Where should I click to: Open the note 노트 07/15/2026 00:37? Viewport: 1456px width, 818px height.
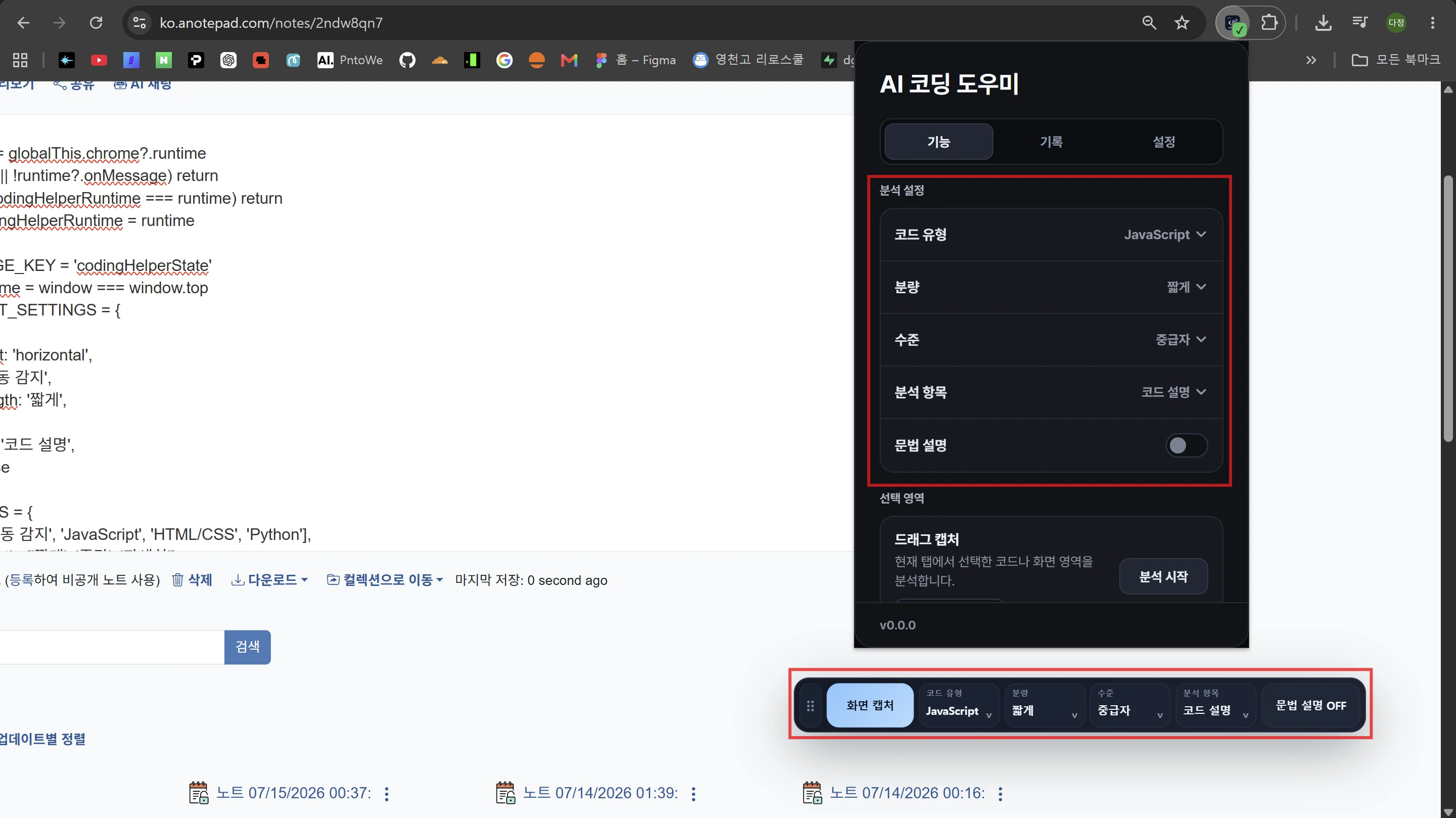pos(294,793)
